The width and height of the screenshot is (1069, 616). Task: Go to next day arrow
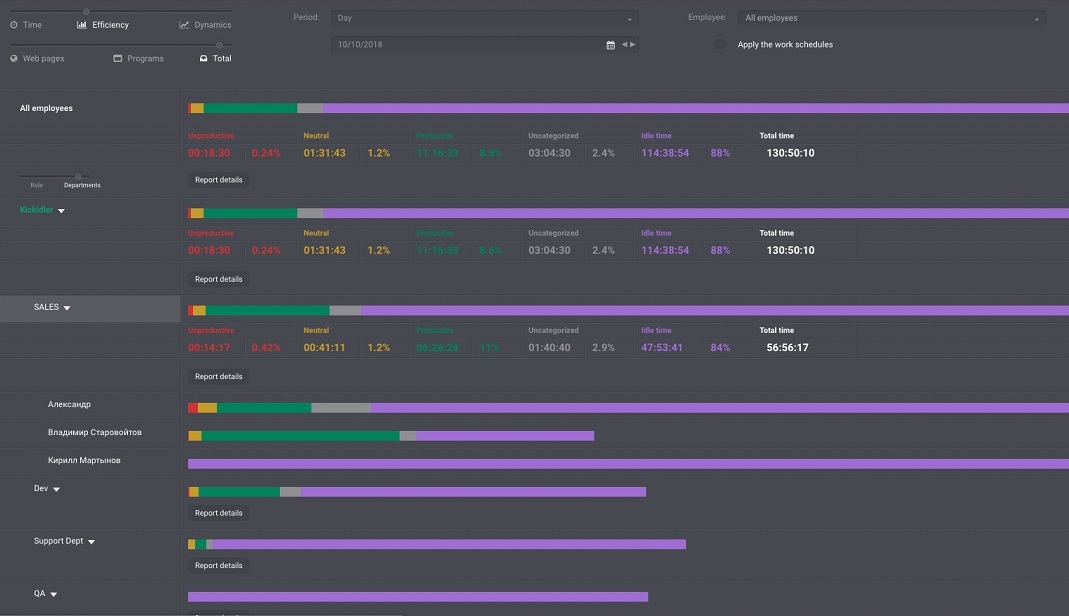click(633, 44)
